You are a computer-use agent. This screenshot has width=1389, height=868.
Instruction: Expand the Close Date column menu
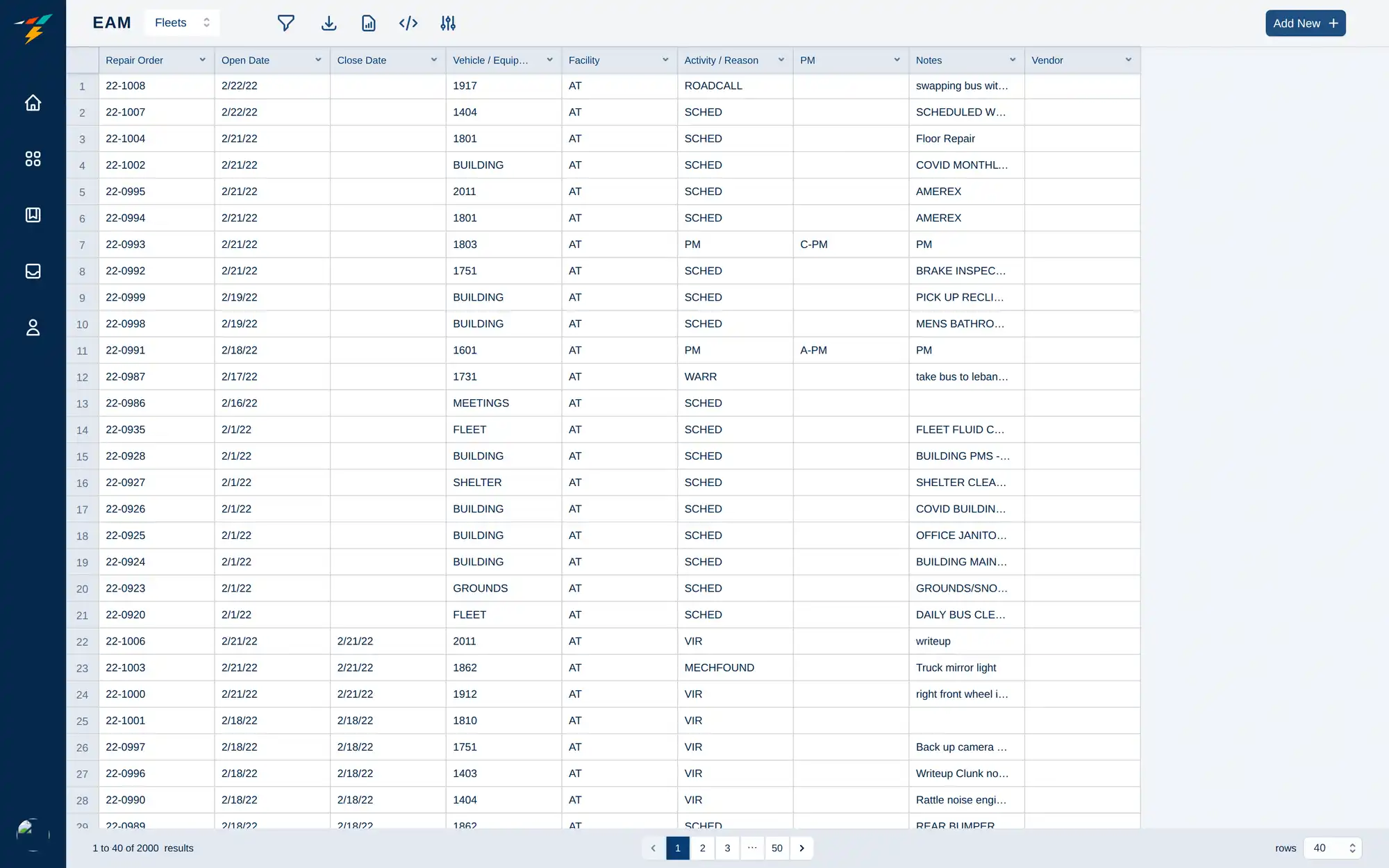[x=434, y=60]
